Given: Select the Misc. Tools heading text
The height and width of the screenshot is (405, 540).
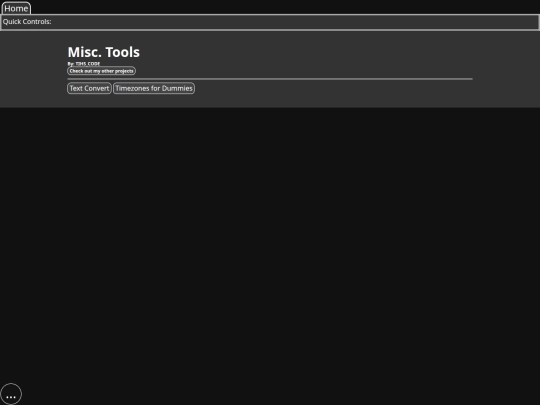Looking at the screenshot, I should [x=104, y=52].
